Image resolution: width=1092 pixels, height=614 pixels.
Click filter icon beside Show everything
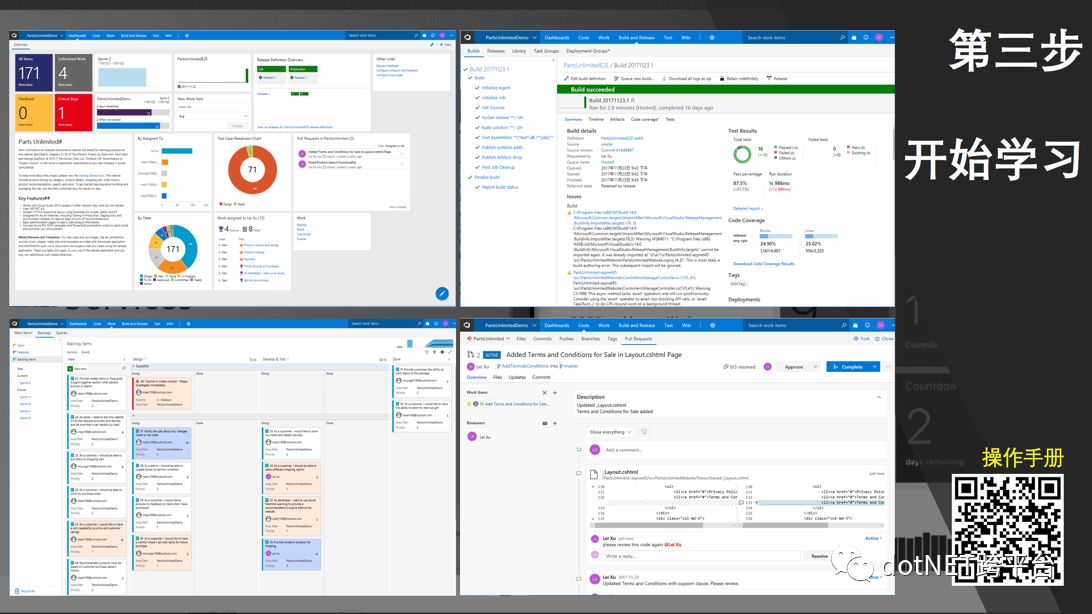click(x=644, y=432)
